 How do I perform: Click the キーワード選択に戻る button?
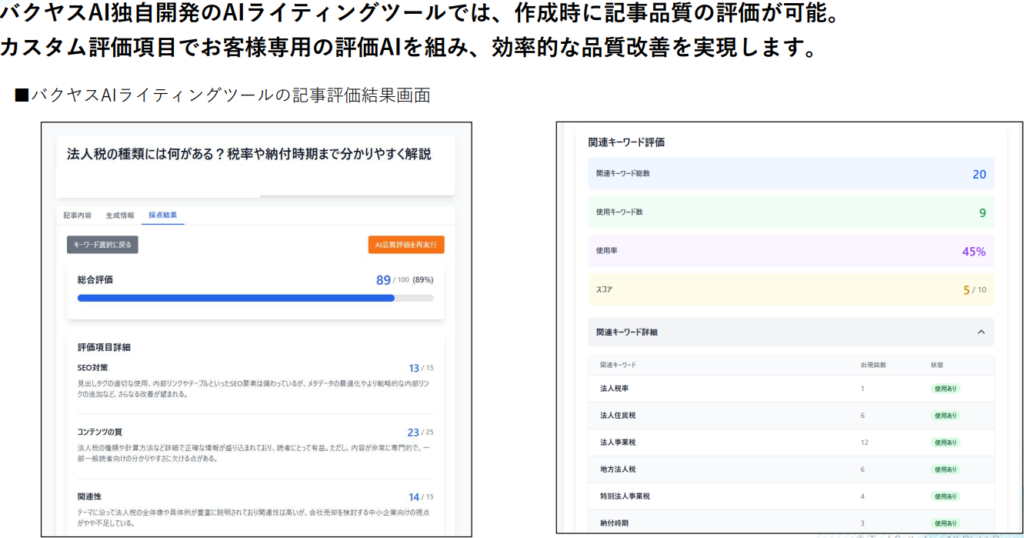point(103,244)
